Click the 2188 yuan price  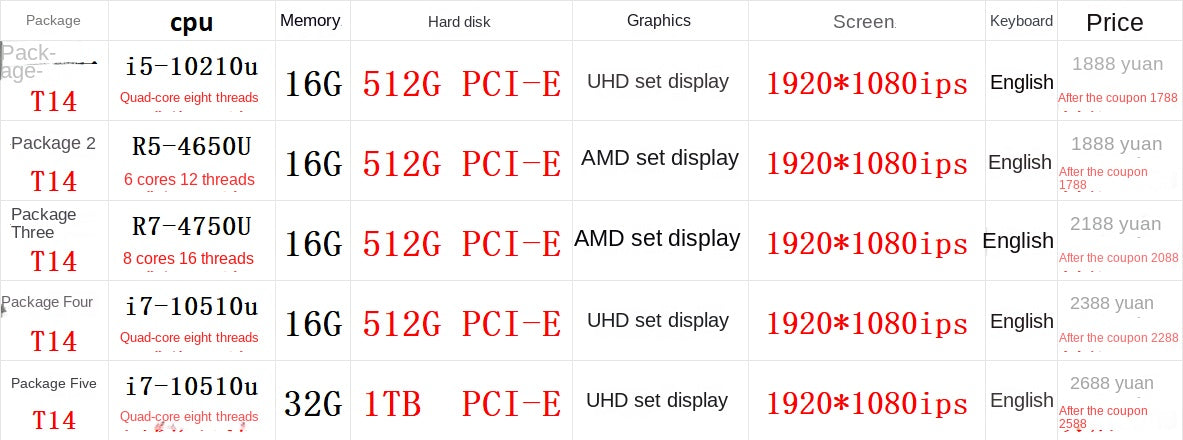[1115, 223]
